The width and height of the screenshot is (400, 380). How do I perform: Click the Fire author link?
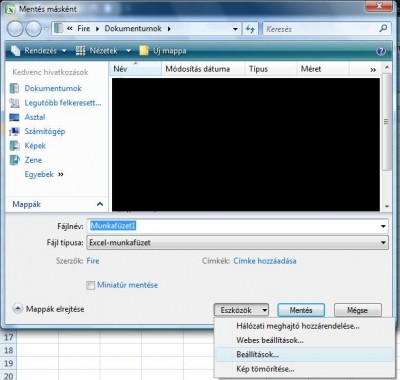click(93, 261)
